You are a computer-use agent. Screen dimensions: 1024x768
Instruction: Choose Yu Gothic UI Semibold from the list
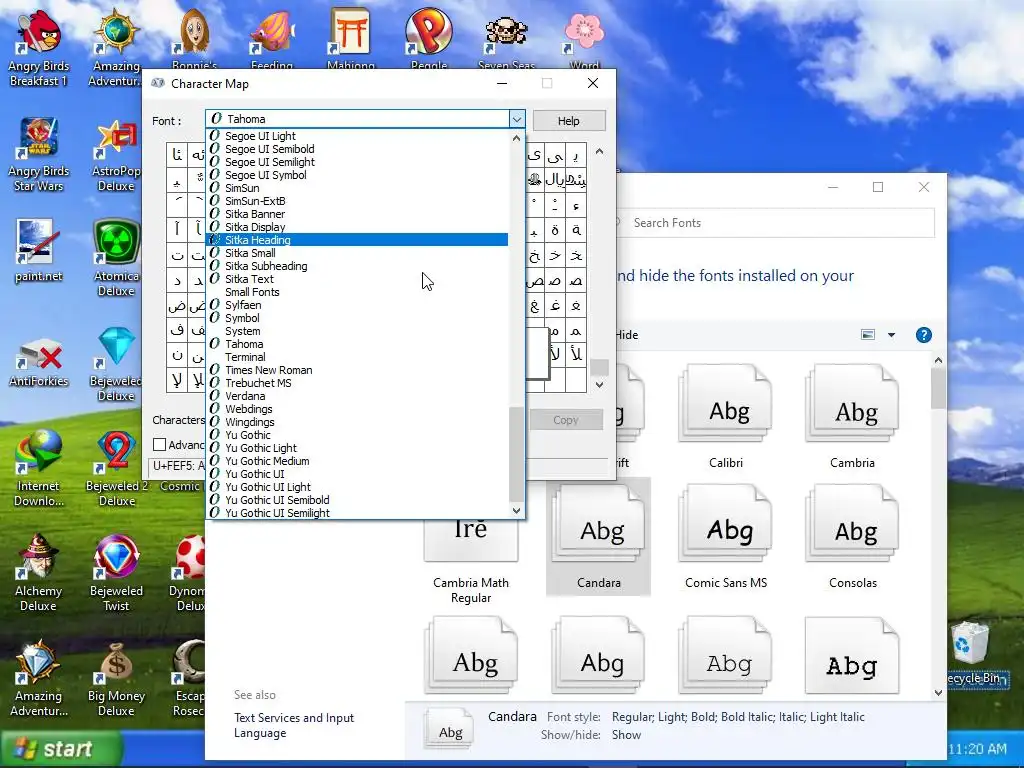pyautogui.click(x=357, y=500)
